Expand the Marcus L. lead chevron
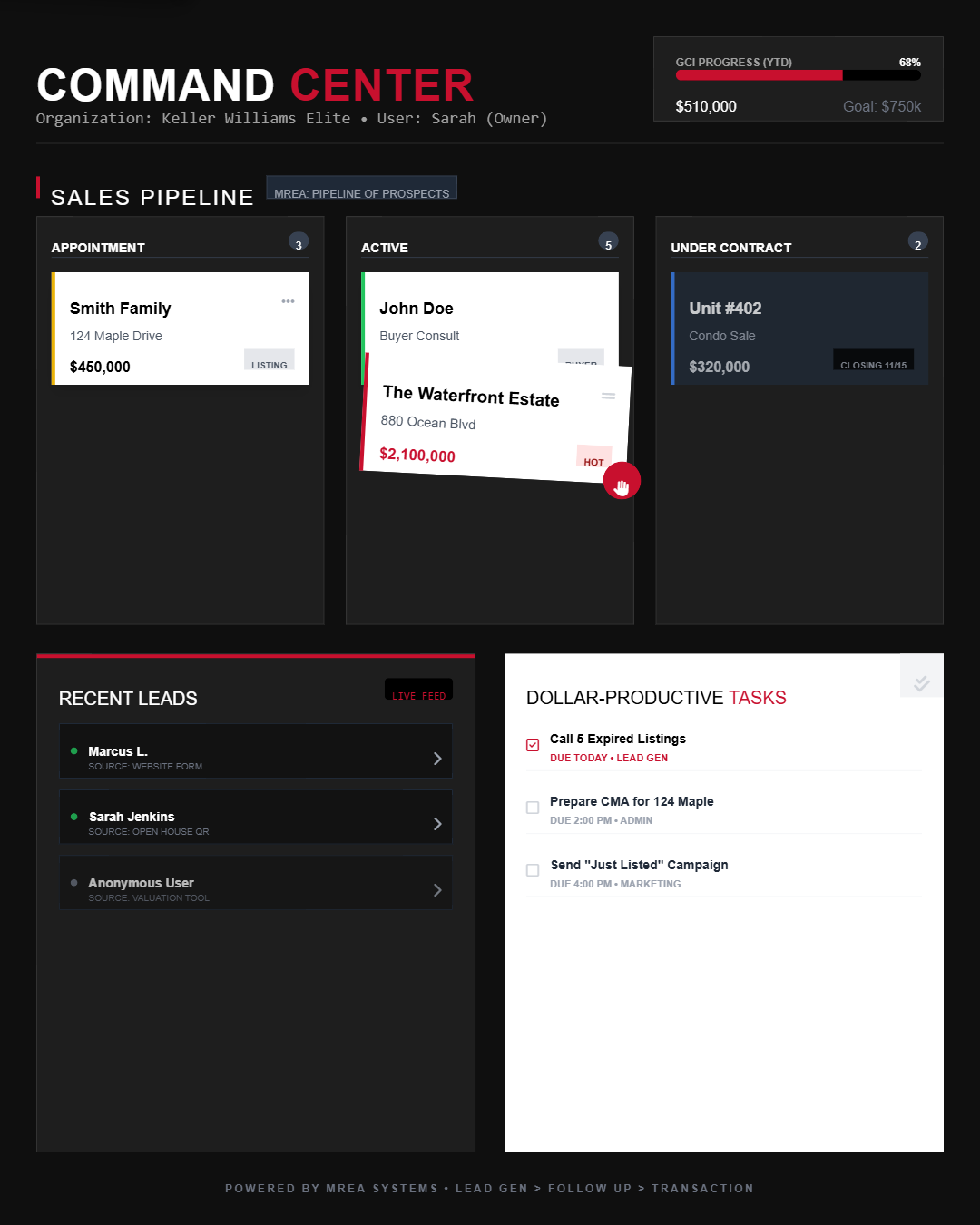 tap(437, 759)
